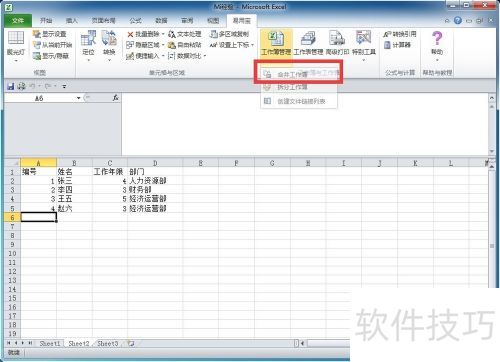Open 显示设置 display settings
Image resolution: width=500 pixels, height=362 pixels.
click(50, 34)
